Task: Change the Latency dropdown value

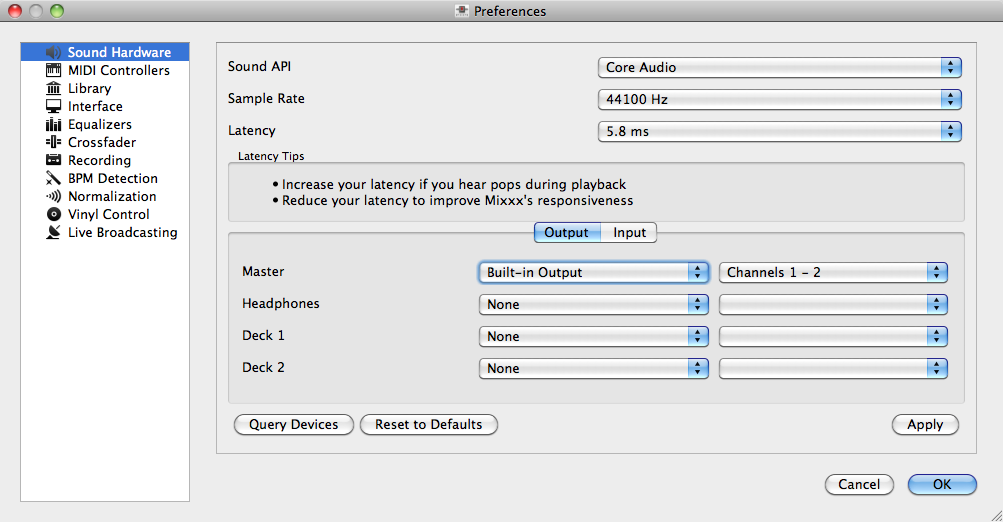Action: pyautogui.click(x=780, y=132)
